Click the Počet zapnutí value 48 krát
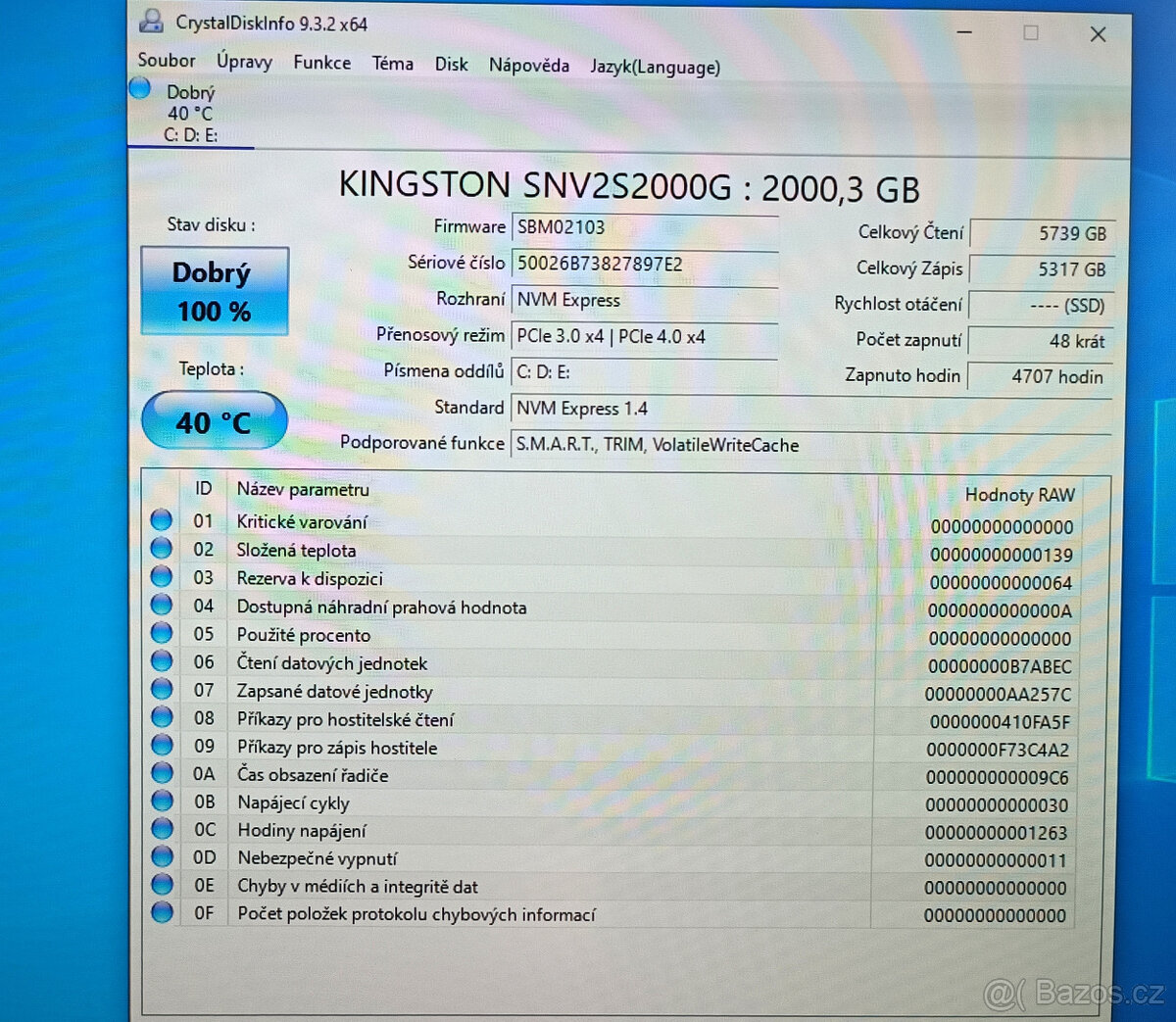This screenshot has width=1176, height=1022. [x=1042, y=341]
